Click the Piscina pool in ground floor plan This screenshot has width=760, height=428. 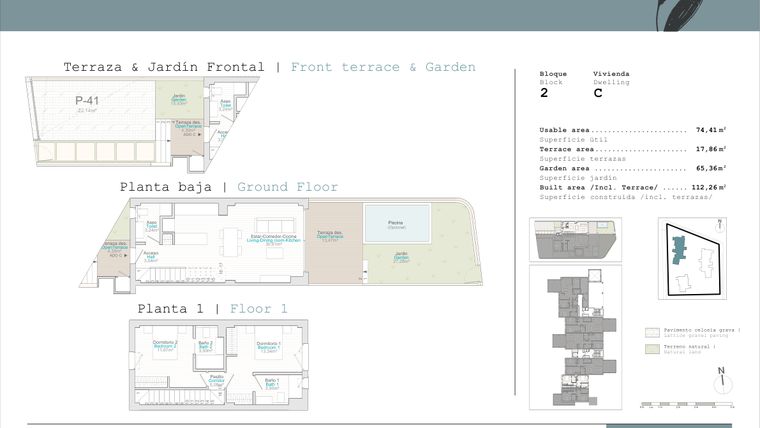point(396,223)
